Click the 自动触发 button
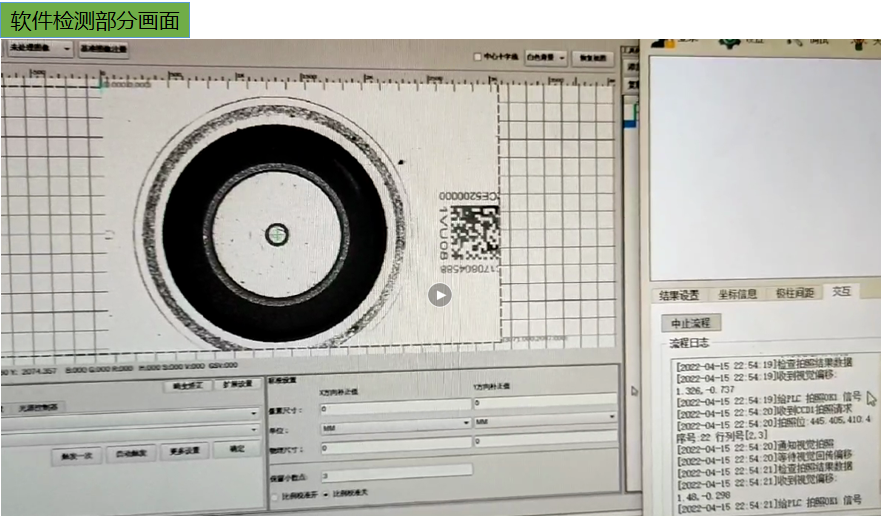Screen dimensions: 881x516 point(131,452)
